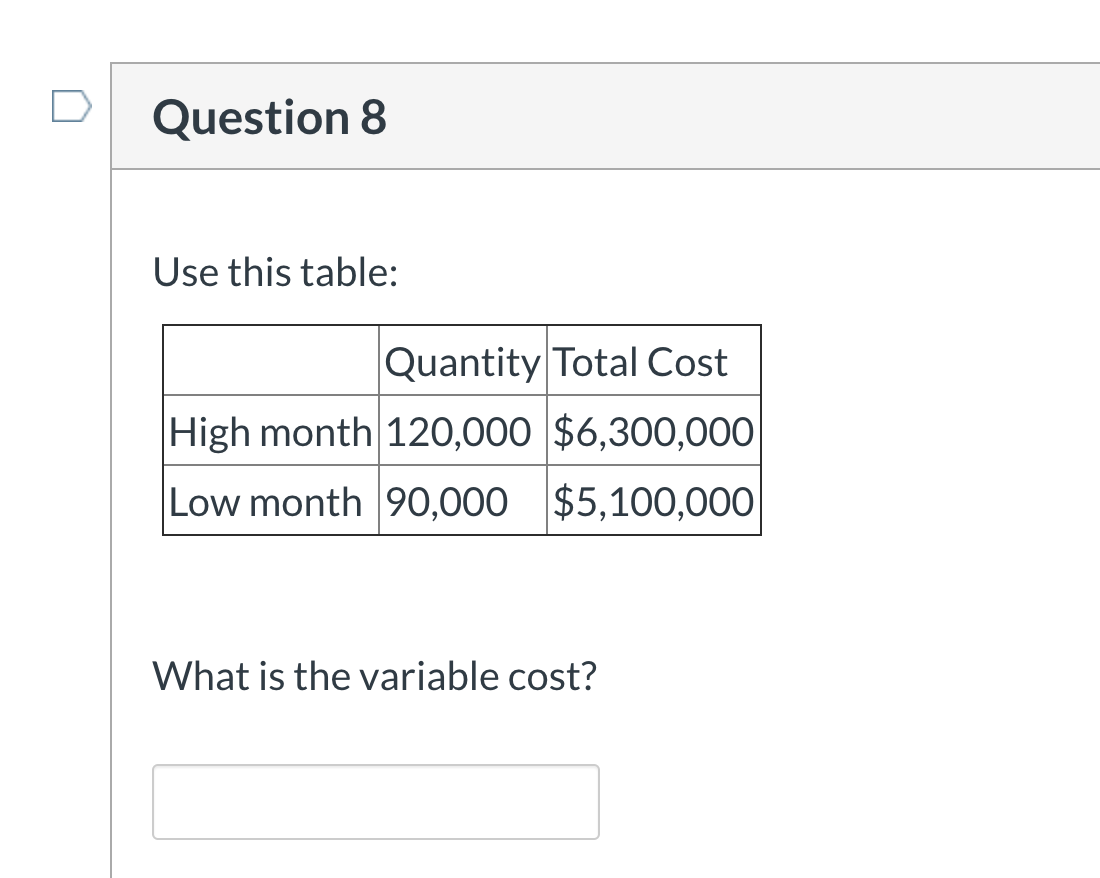Select the Question 8 header text
Screen dimensions: 1100x878
tap(268, 117)
